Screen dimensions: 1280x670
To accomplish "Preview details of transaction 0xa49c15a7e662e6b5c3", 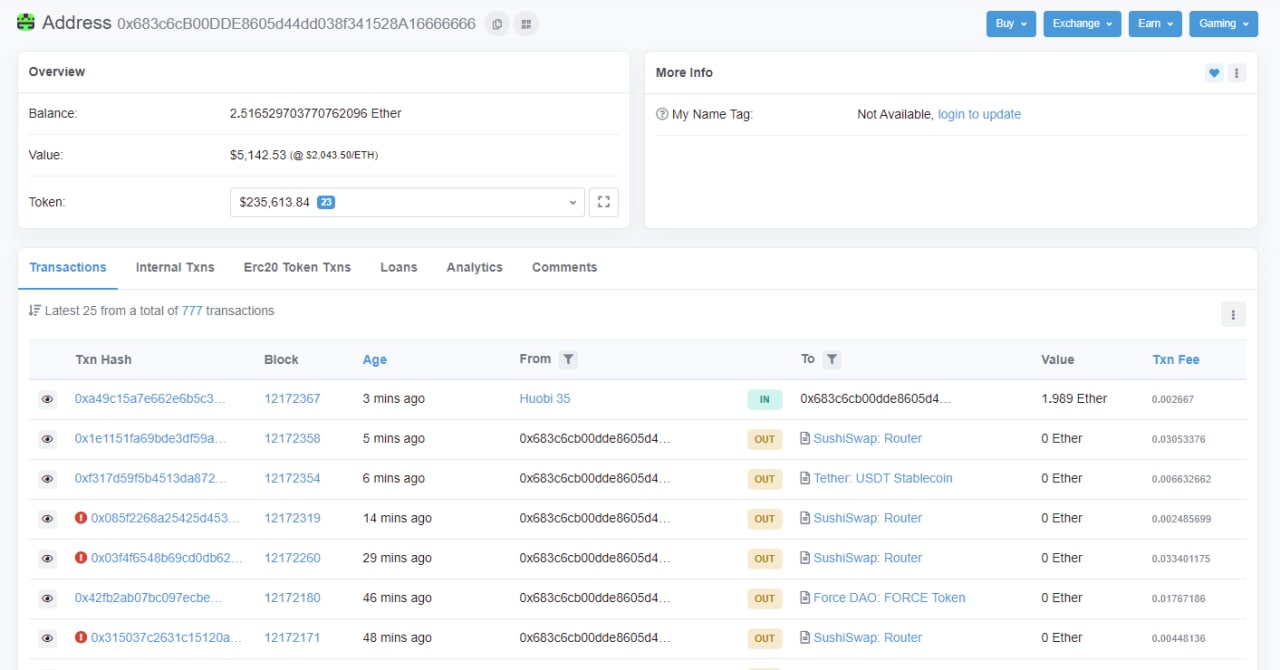I will [47, 399].
